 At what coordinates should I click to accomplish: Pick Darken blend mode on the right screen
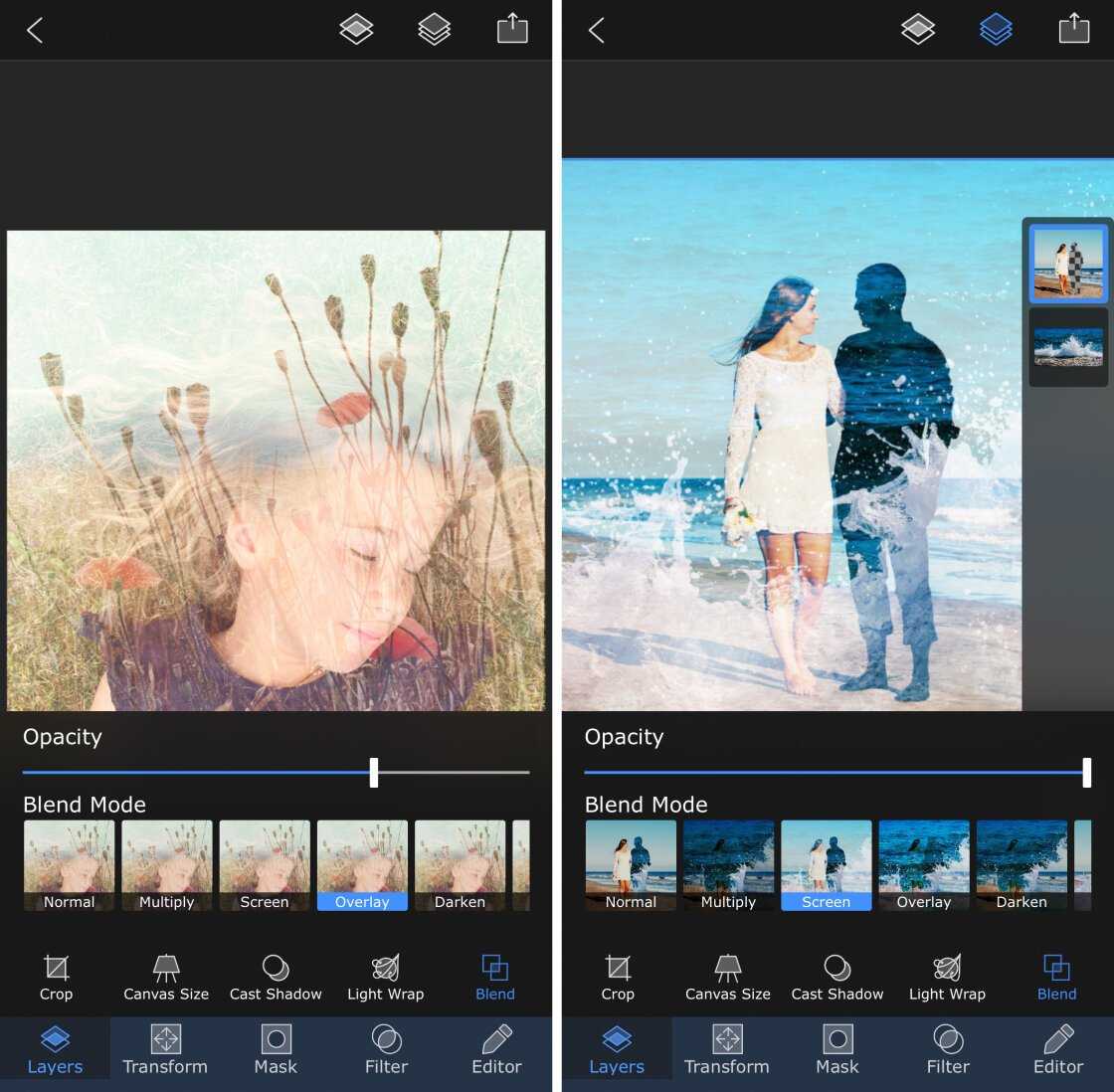[1021, 864]
